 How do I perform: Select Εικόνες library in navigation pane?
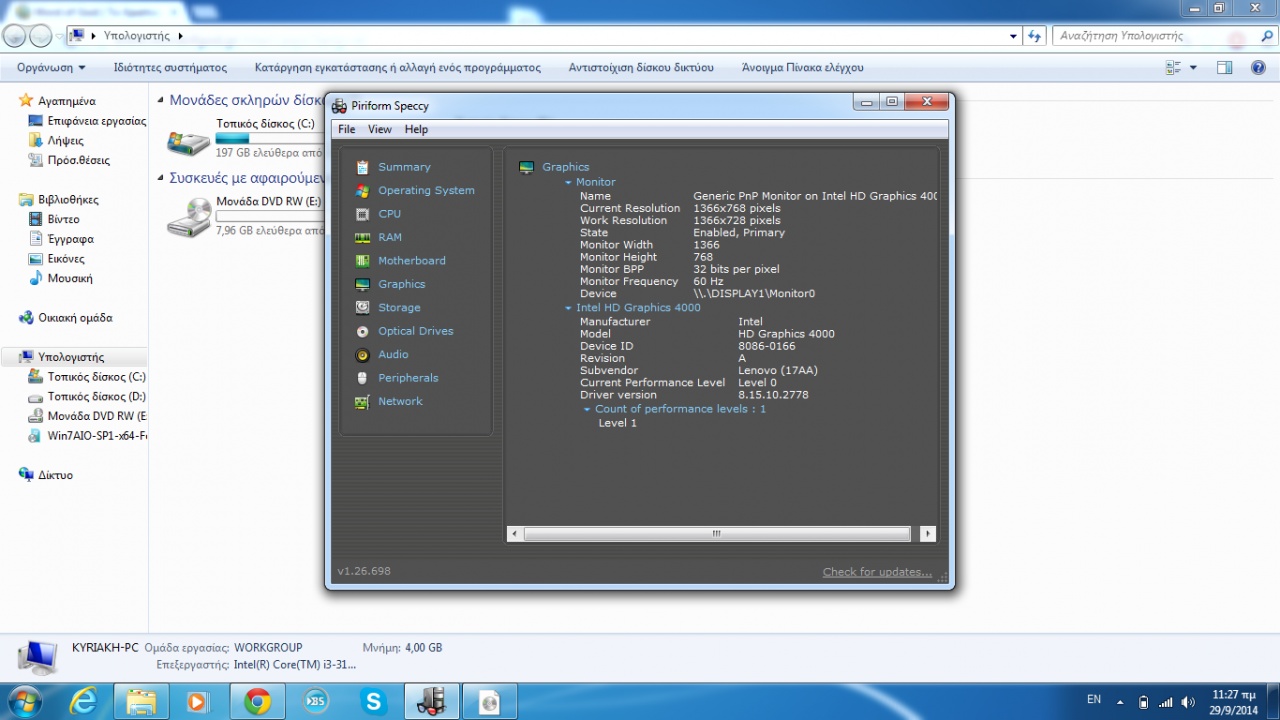coord(66,259)
